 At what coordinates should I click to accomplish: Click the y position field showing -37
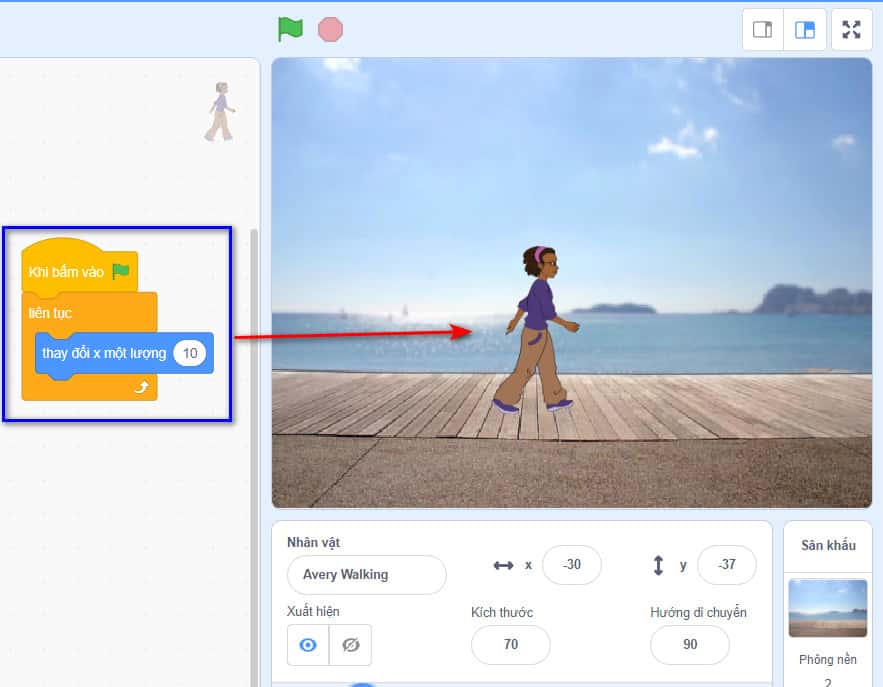click(726, 565)
